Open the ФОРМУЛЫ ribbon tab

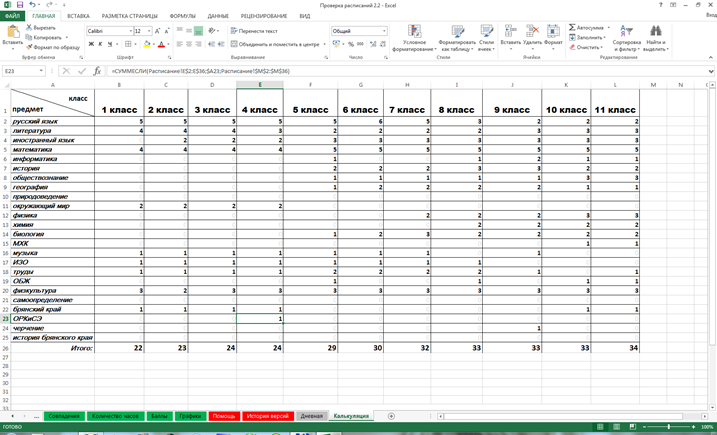pos(182,16)
